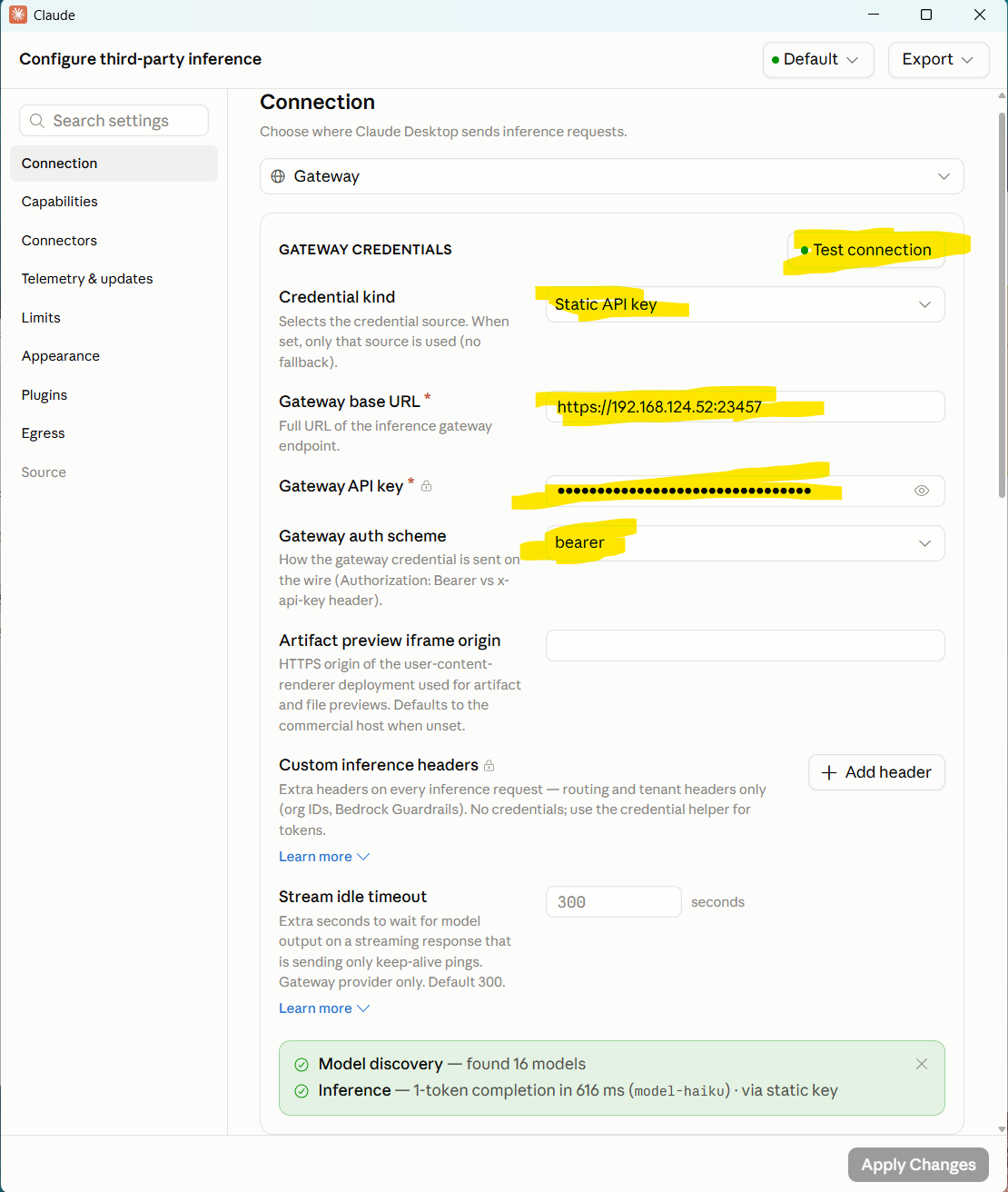Open the Default profile dropdown
The width and height of the screenshot is (1008, 1192).
(x=818, y=59)
